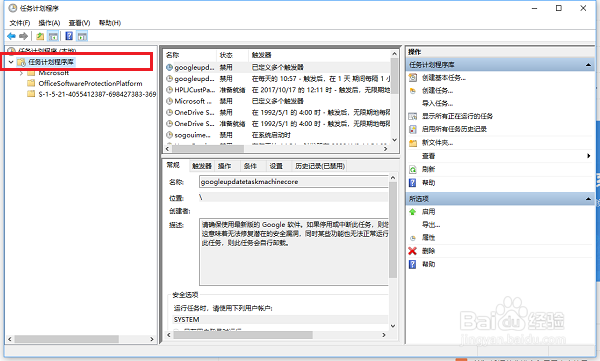Collapse the 所选项 actions section
The height and width of the screenshot is (361, 600).
point(588,199)
